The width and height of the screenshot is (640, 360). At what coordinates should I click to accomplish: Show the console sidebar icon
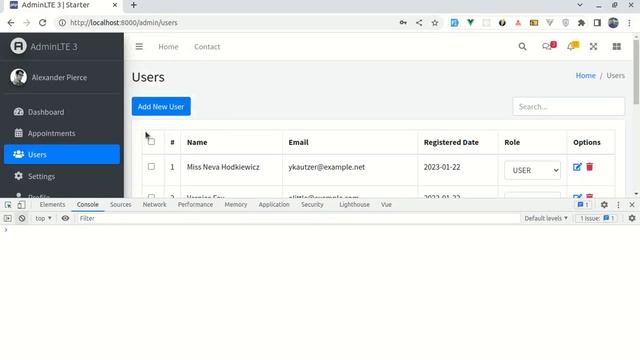pyautogui.click(x=7, y=218)
